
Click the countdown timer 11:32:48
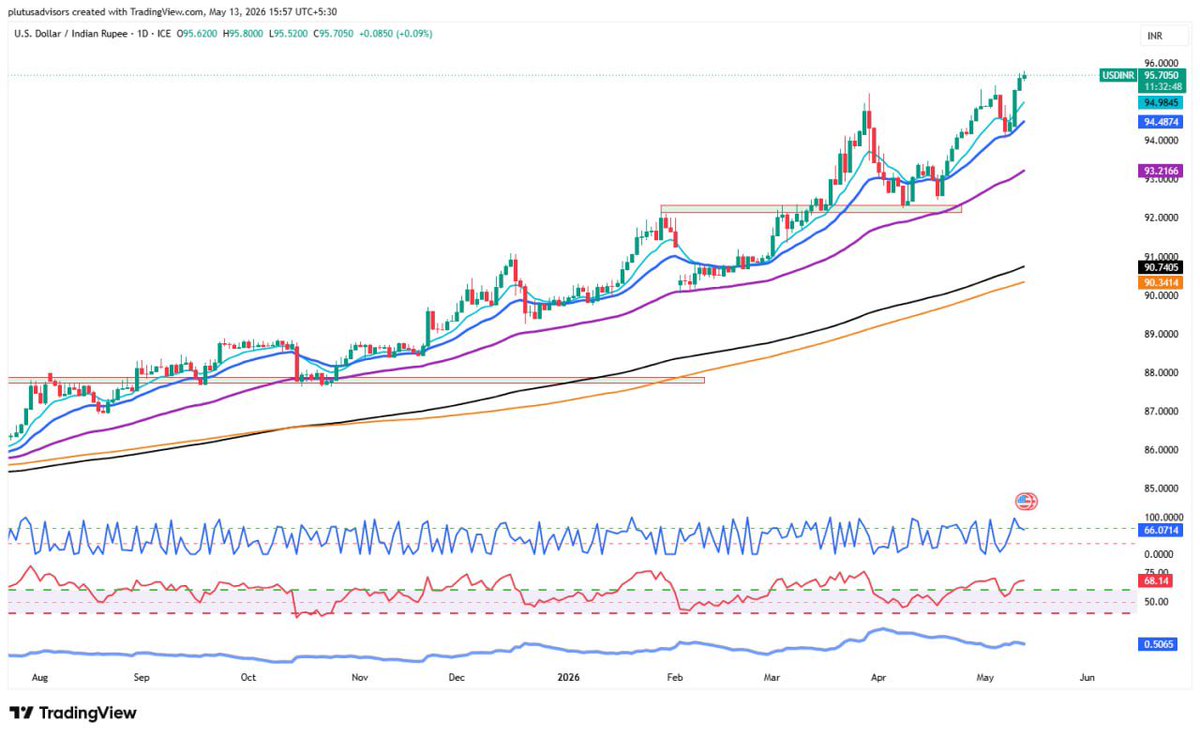coord(1161,87)
